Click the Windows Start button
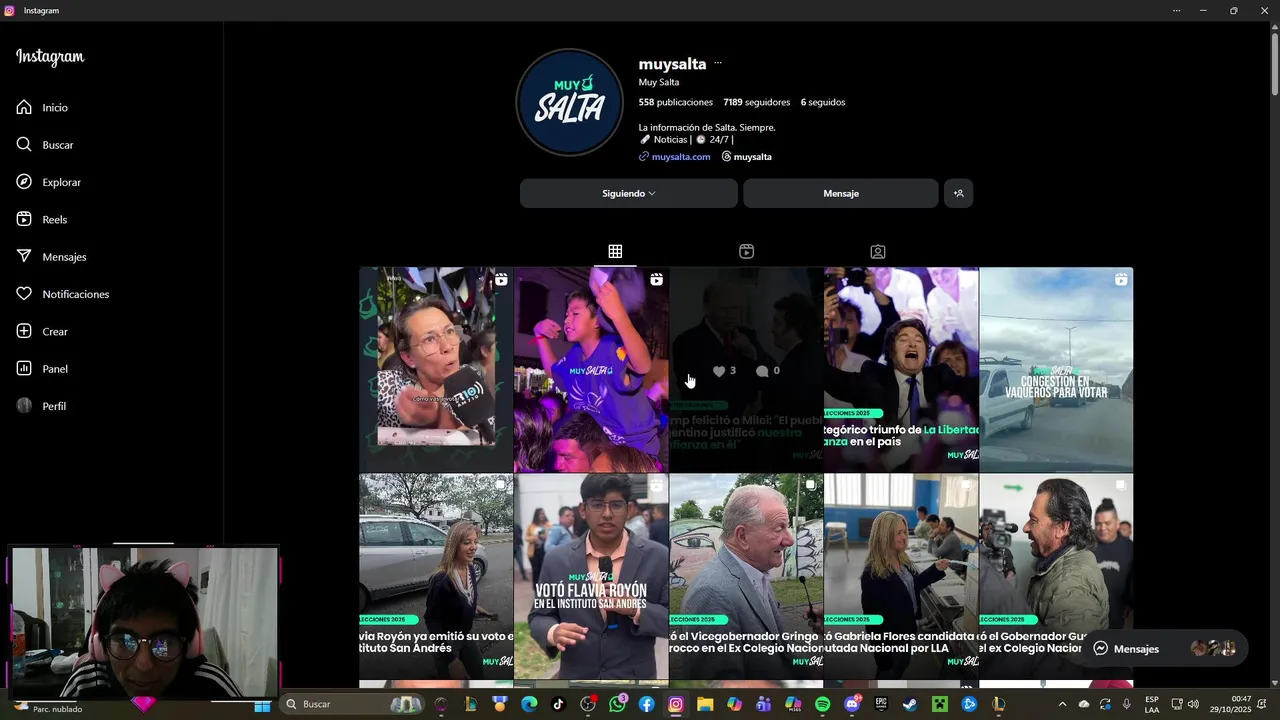Screen dimensions: 1280x720 [x=262, y=704]
